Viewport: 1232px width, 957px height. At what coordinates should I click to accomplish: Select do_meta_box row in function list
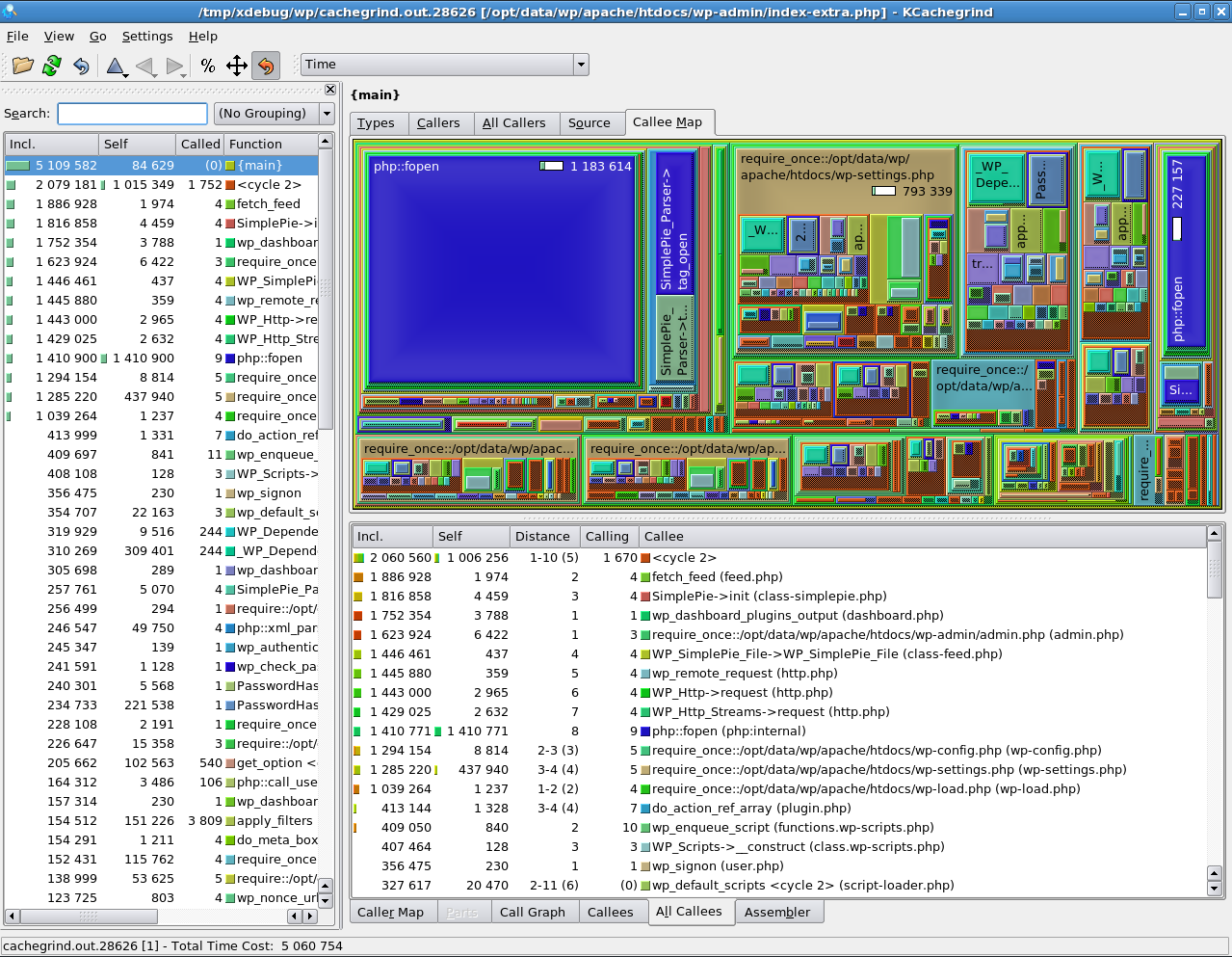coord(161,839)
